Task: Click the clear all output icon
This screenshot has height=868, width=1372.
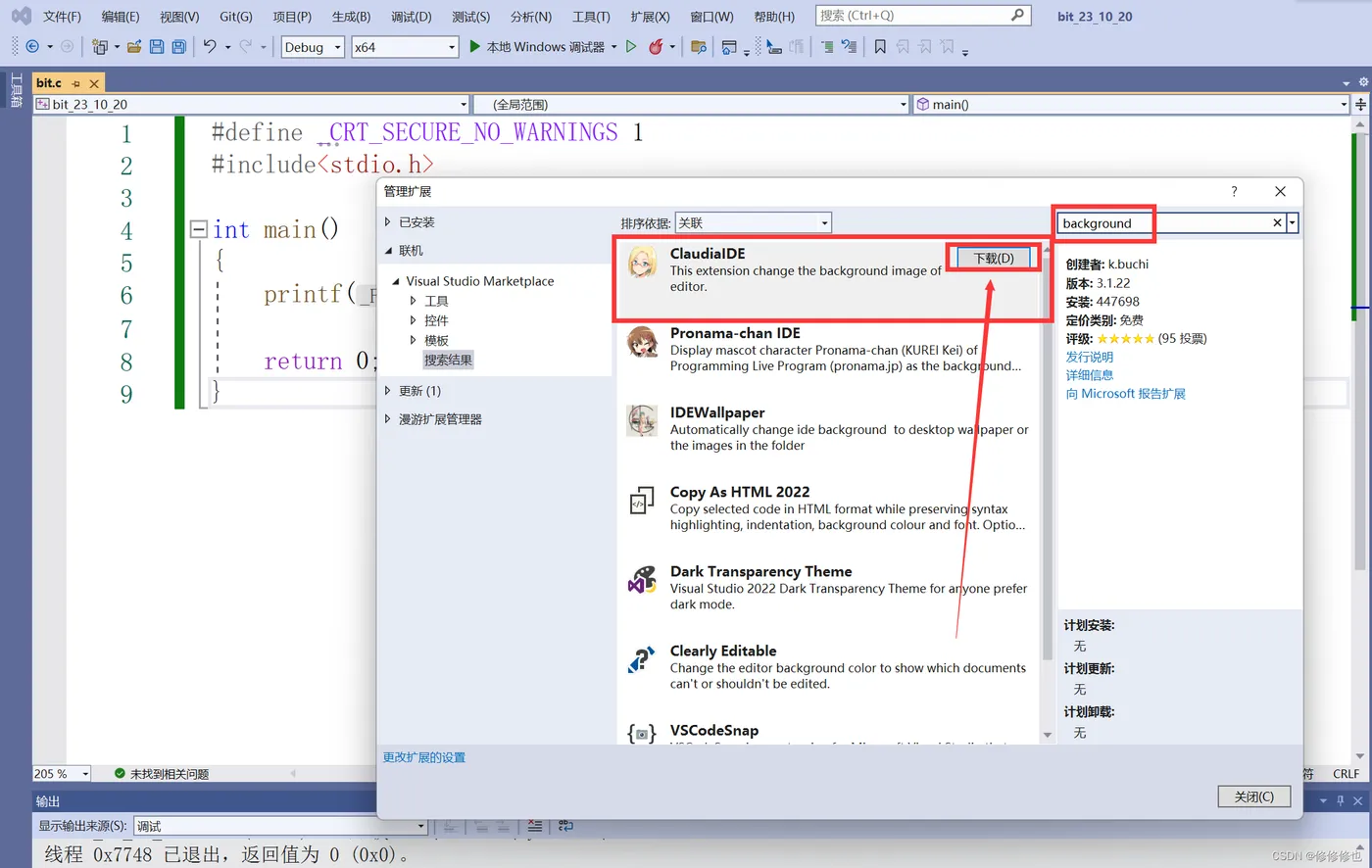Action: (534, 826)
